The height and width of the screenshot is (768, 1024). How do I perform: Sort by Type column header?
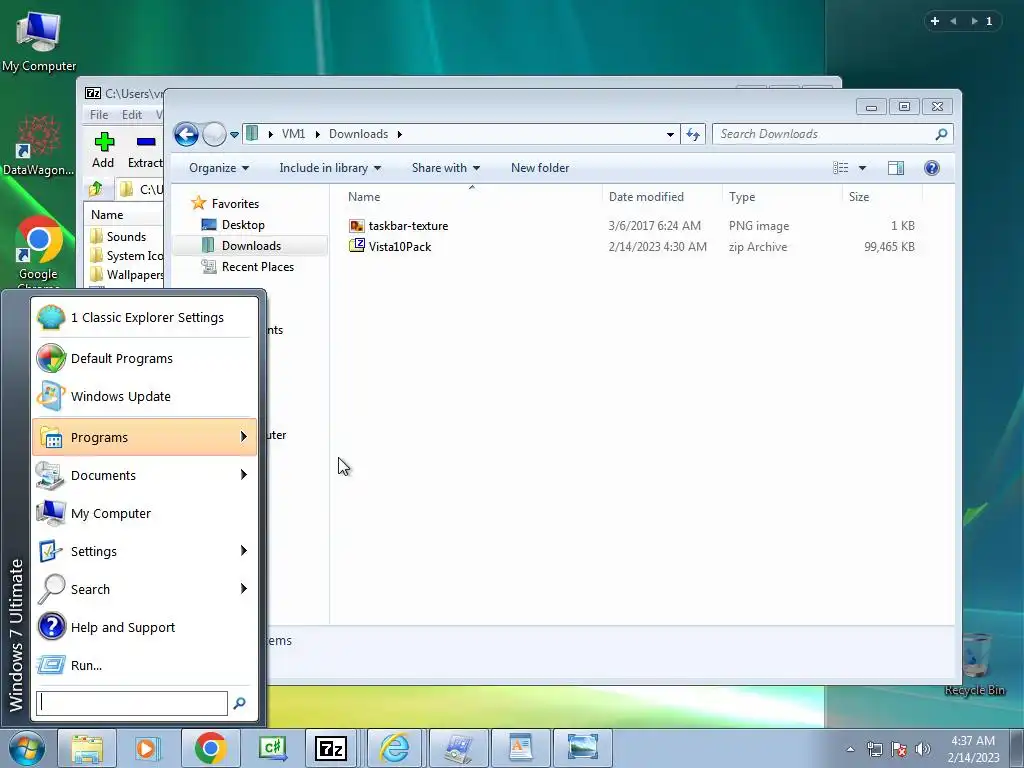(x=782, y=197)
